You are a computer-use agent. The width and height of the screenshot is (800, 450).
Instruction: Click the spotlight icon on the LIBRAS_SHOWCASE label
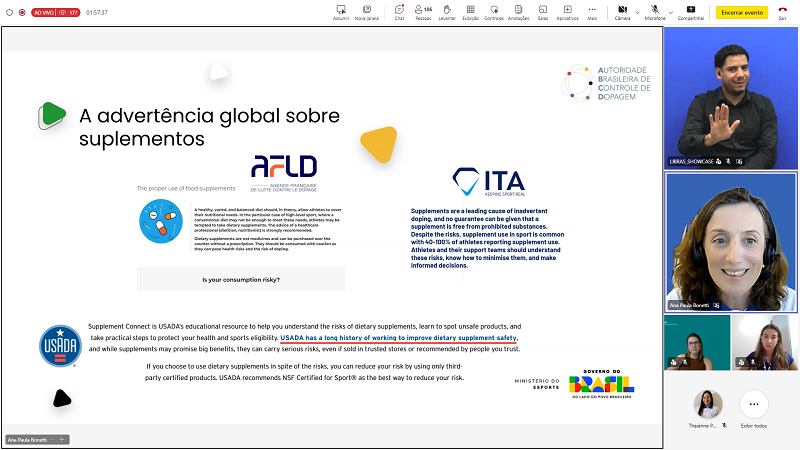pyautogui.click(x=718, y=161)
